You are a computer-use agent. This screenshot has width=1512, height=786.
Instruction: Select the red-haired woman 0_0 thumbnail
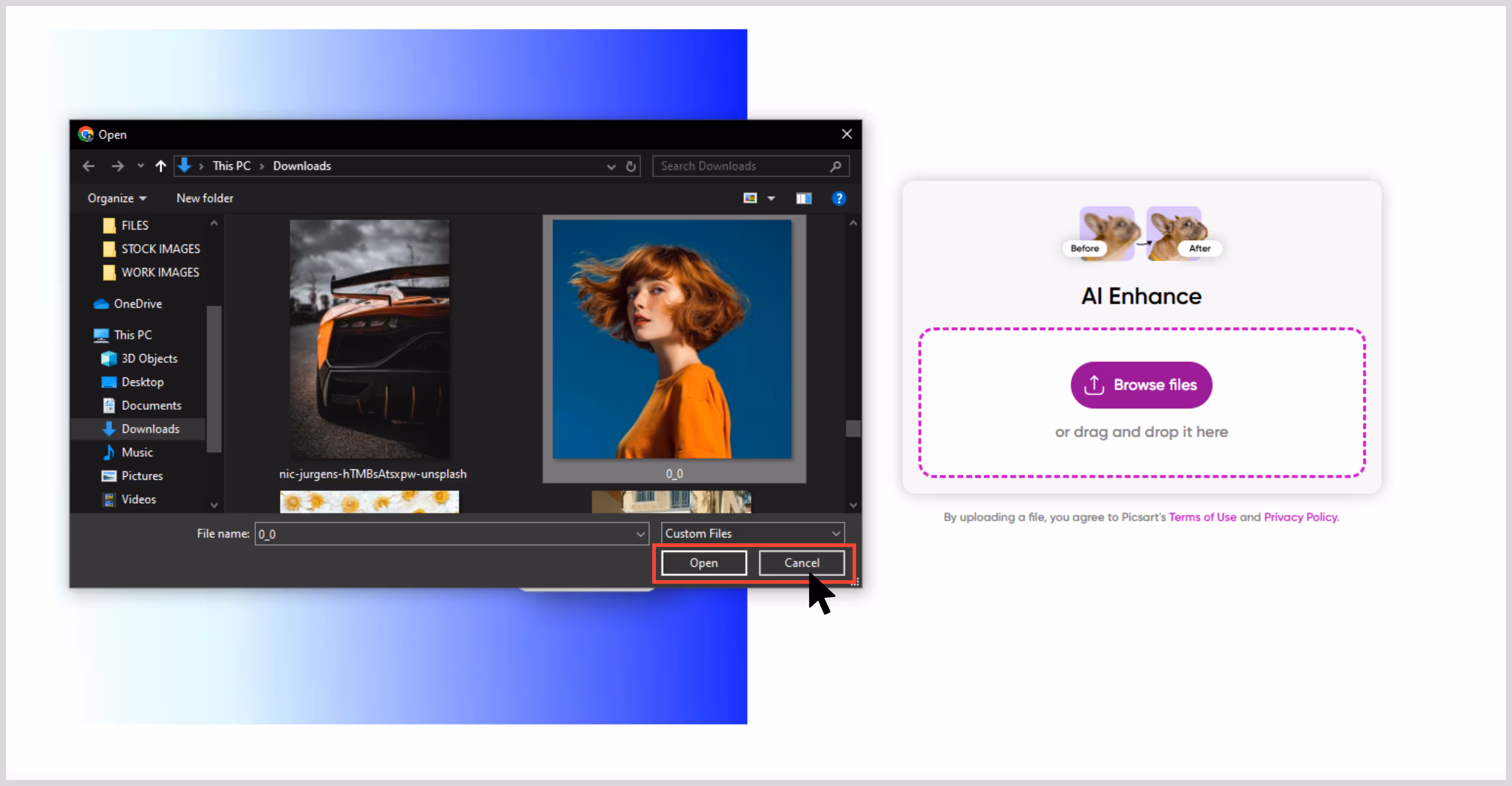(671, 339)
